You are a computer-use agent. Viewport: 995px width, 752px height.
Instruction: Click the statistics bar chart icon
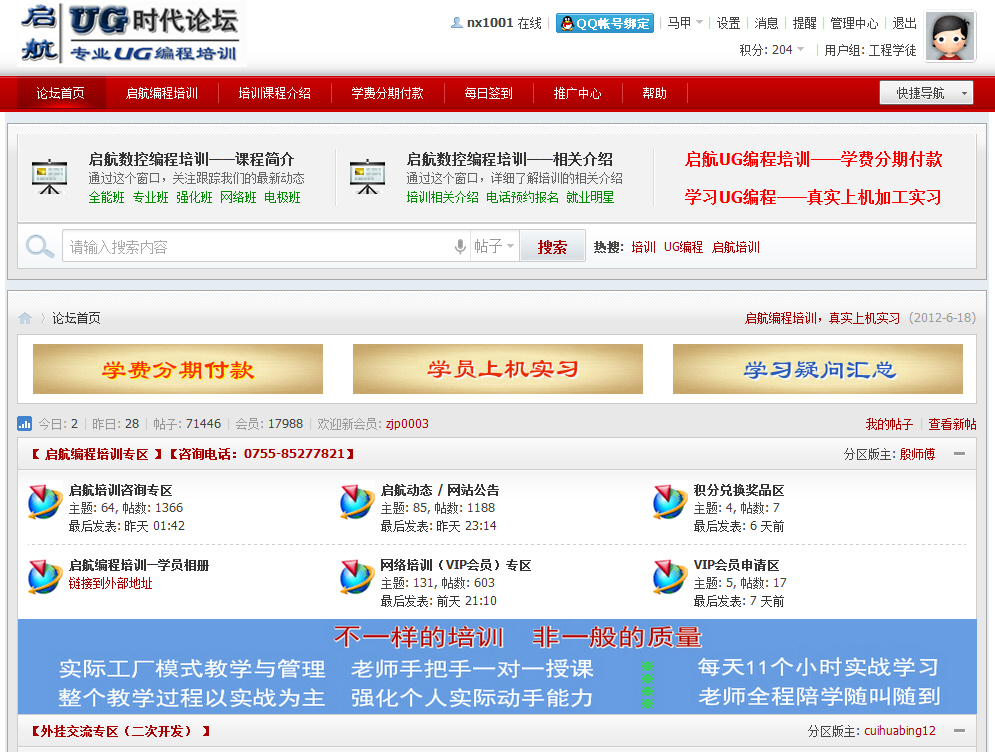(x=25, y=423)
